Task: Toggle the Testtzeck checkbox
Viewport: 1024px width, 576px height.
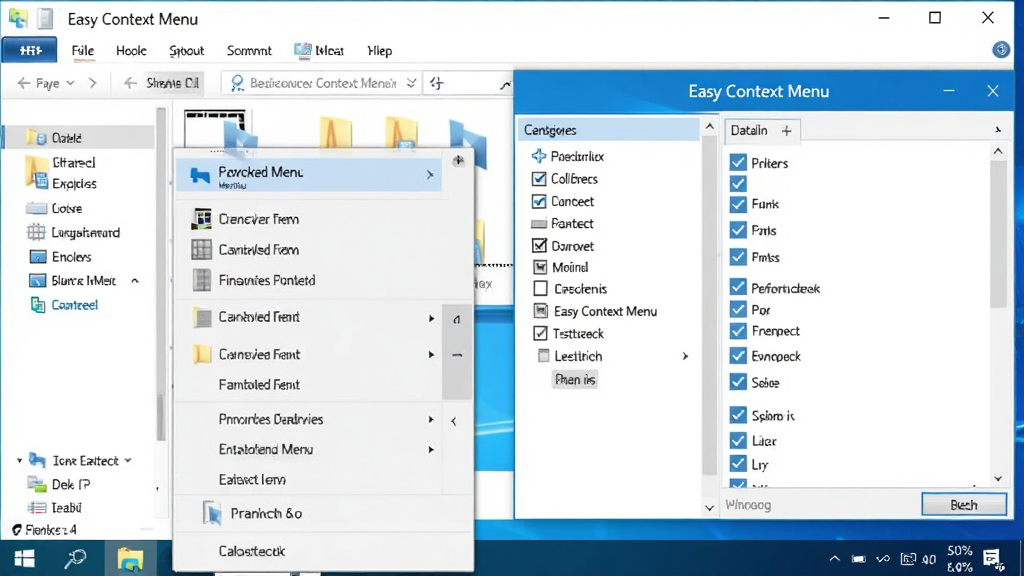Action: (x=540, y=333)
